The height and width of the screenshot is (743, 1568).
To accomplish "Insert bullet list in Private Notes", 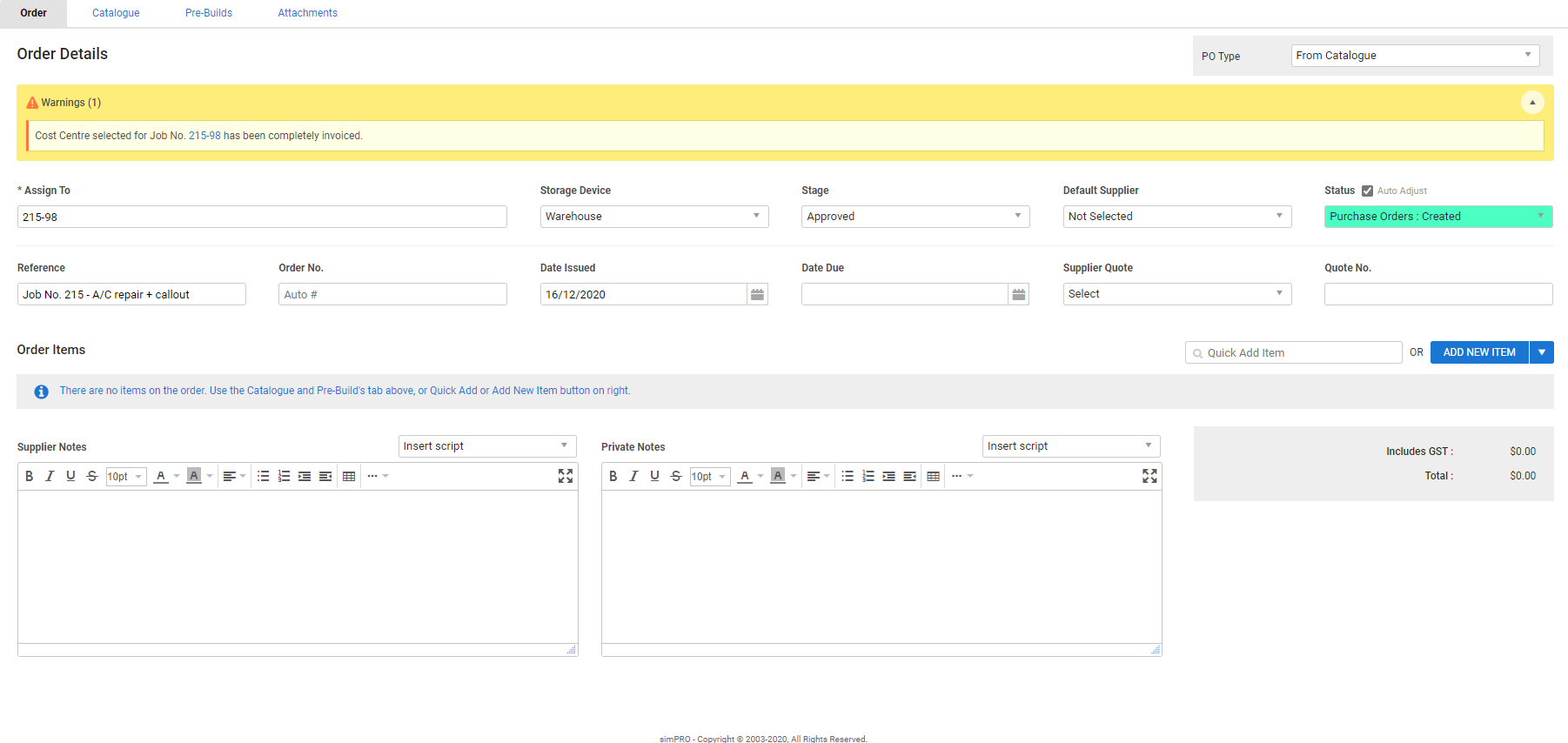I will click(847, 476).
